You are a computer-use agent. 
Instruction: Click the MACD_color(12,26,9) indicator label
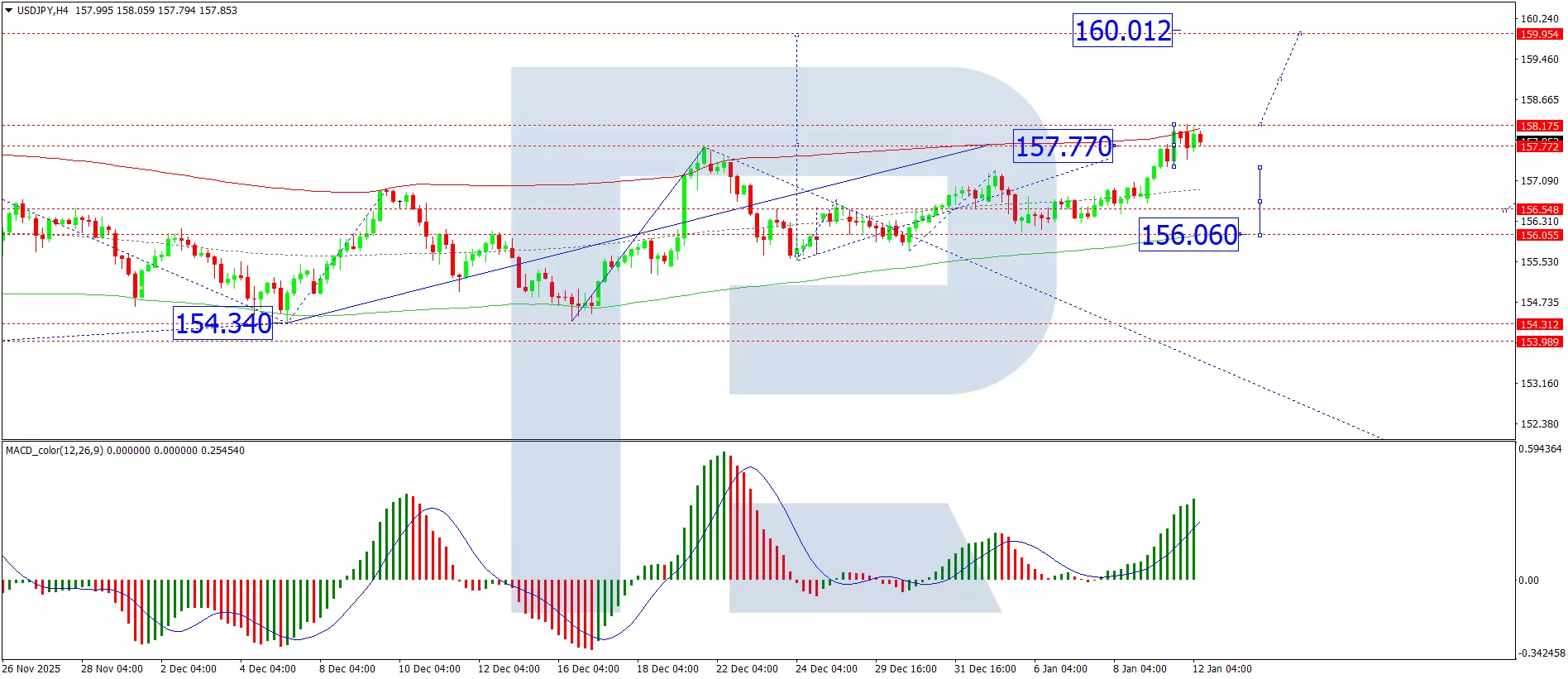tap(55, 451)
